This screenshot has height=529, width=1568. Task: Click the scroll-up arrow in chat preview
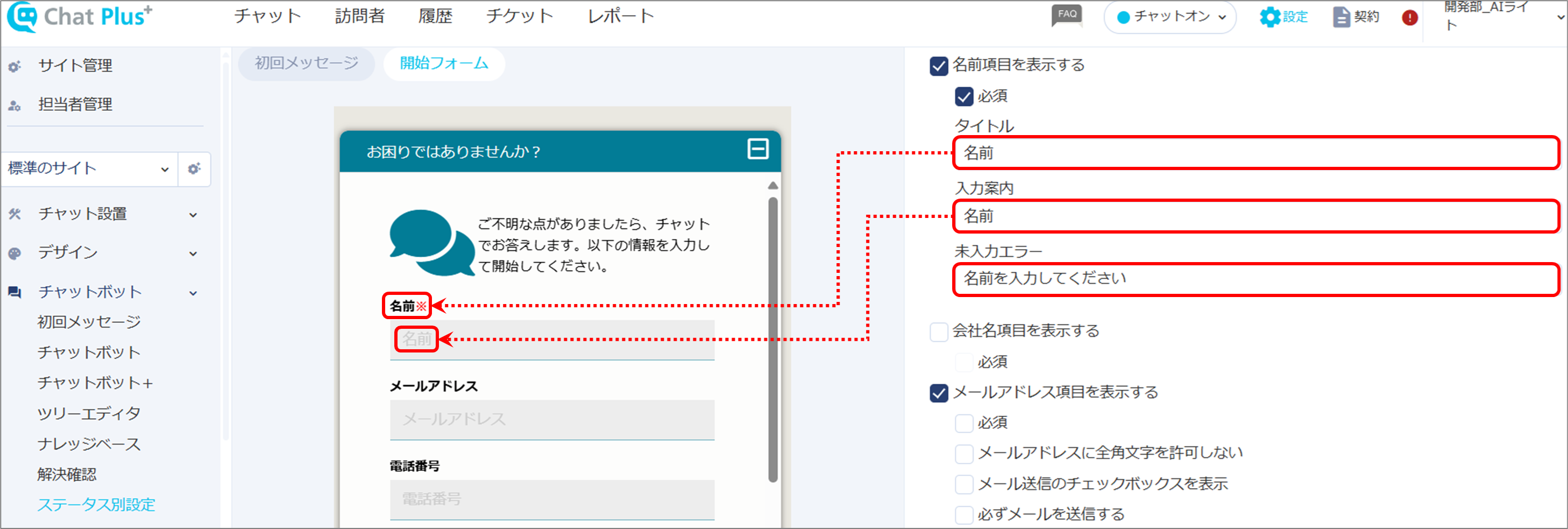click(772, 185)
